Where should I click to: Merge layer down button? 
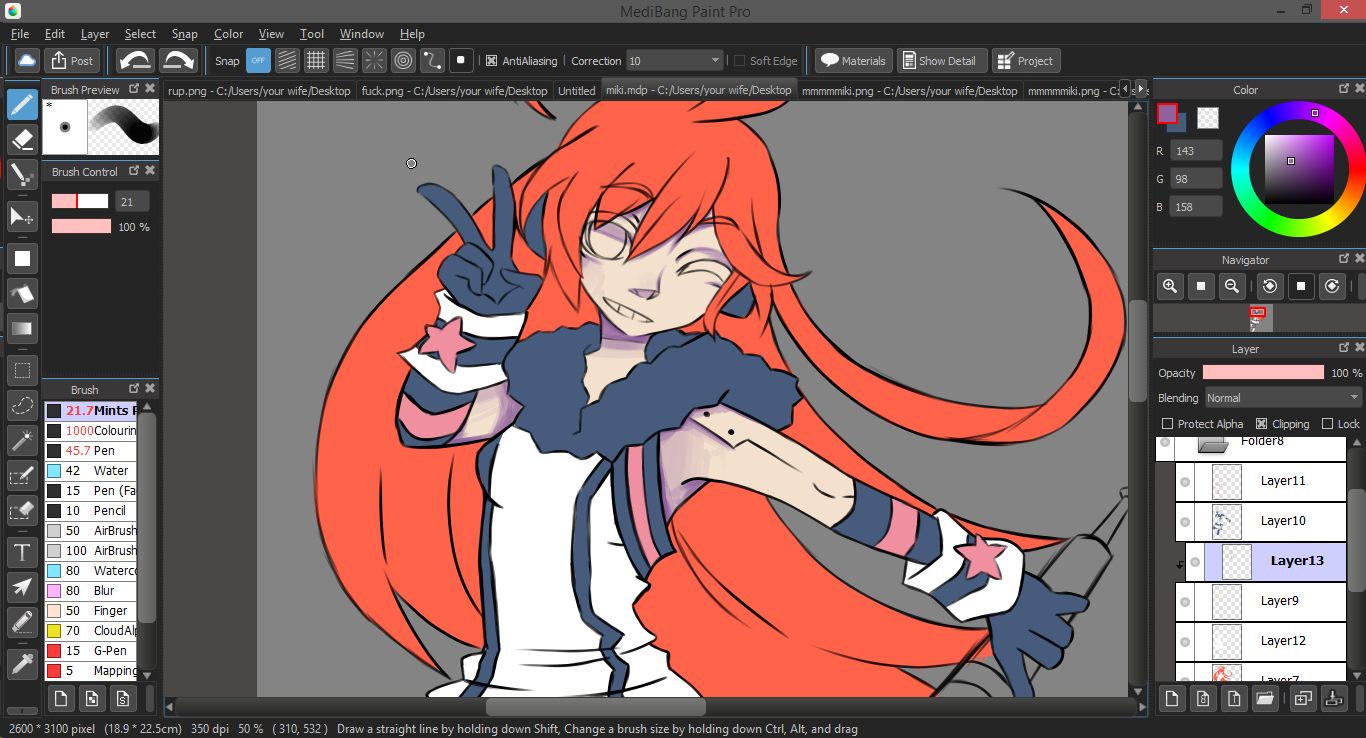coord(1334,697)
